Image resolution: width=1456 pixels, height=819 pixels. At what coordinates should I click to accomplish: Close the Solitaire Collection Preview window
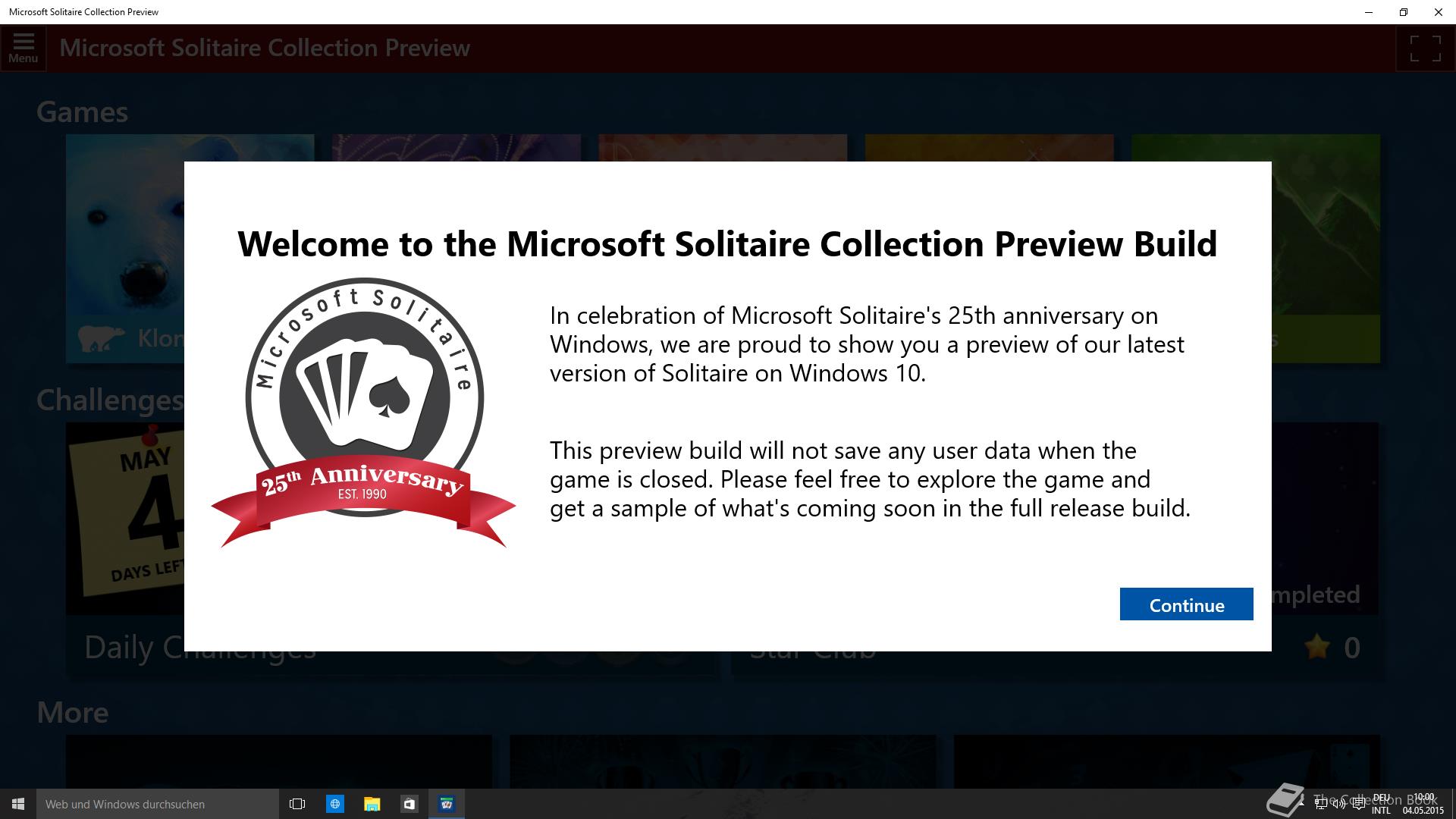pos(1439,12)
